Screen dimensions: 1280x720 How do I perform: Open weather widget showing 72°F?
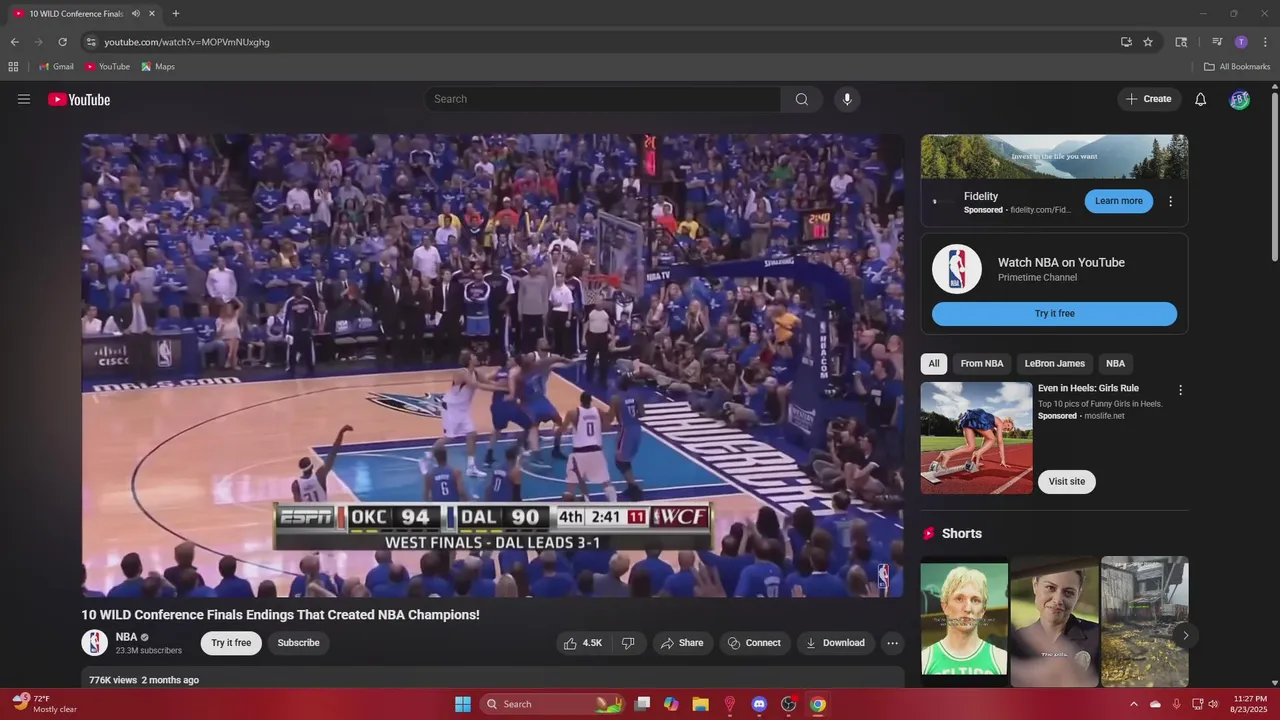tap(45, 704)
